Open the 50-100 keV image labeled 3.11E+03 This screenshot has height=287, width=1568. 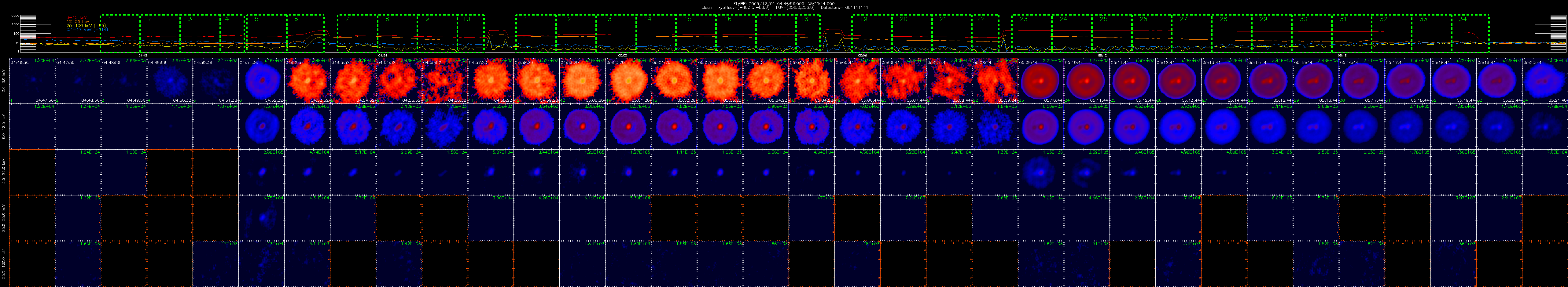coord(307,263)
